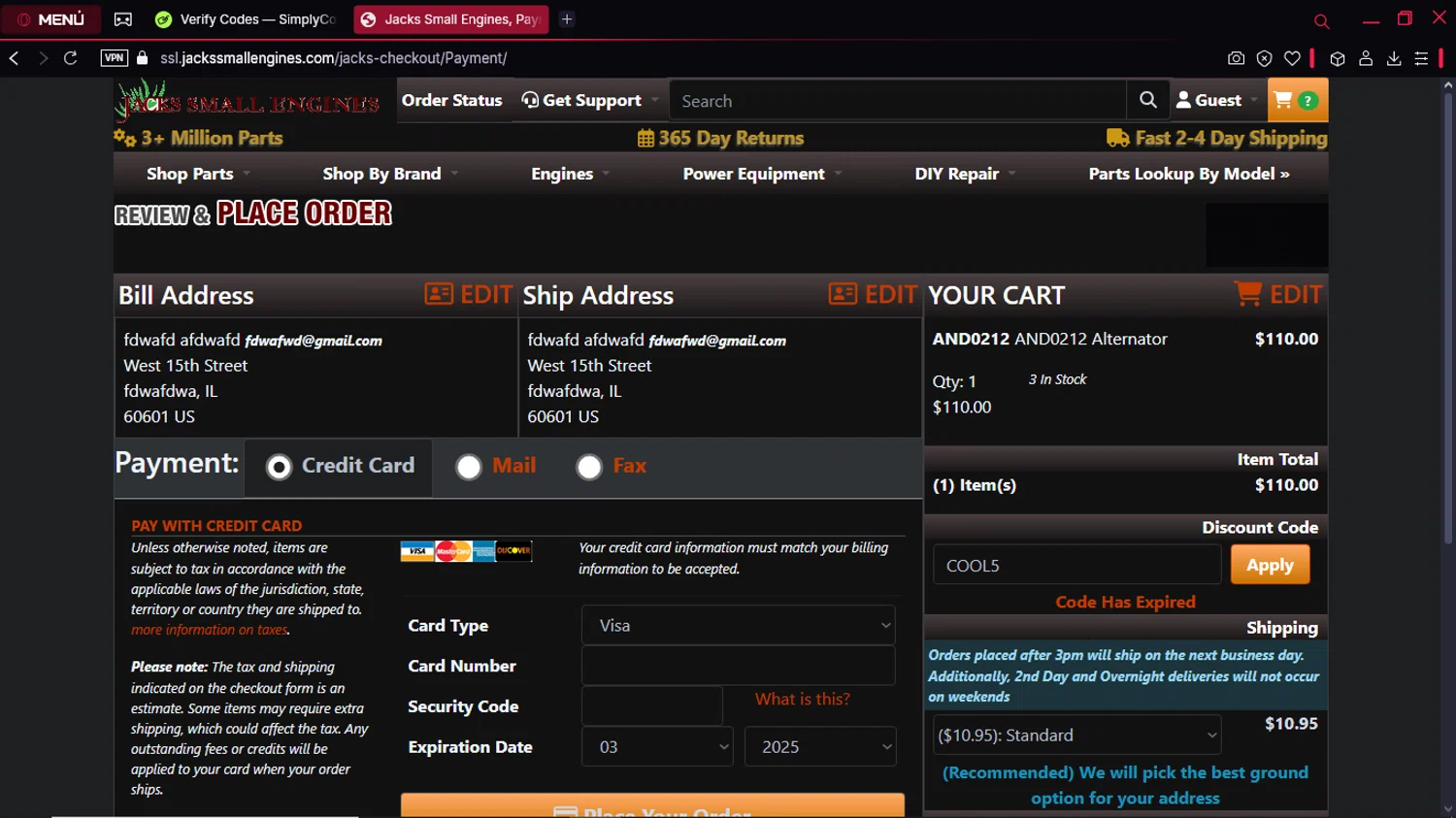
Task: Click the 3 In Stock text
Action: 1057,379
